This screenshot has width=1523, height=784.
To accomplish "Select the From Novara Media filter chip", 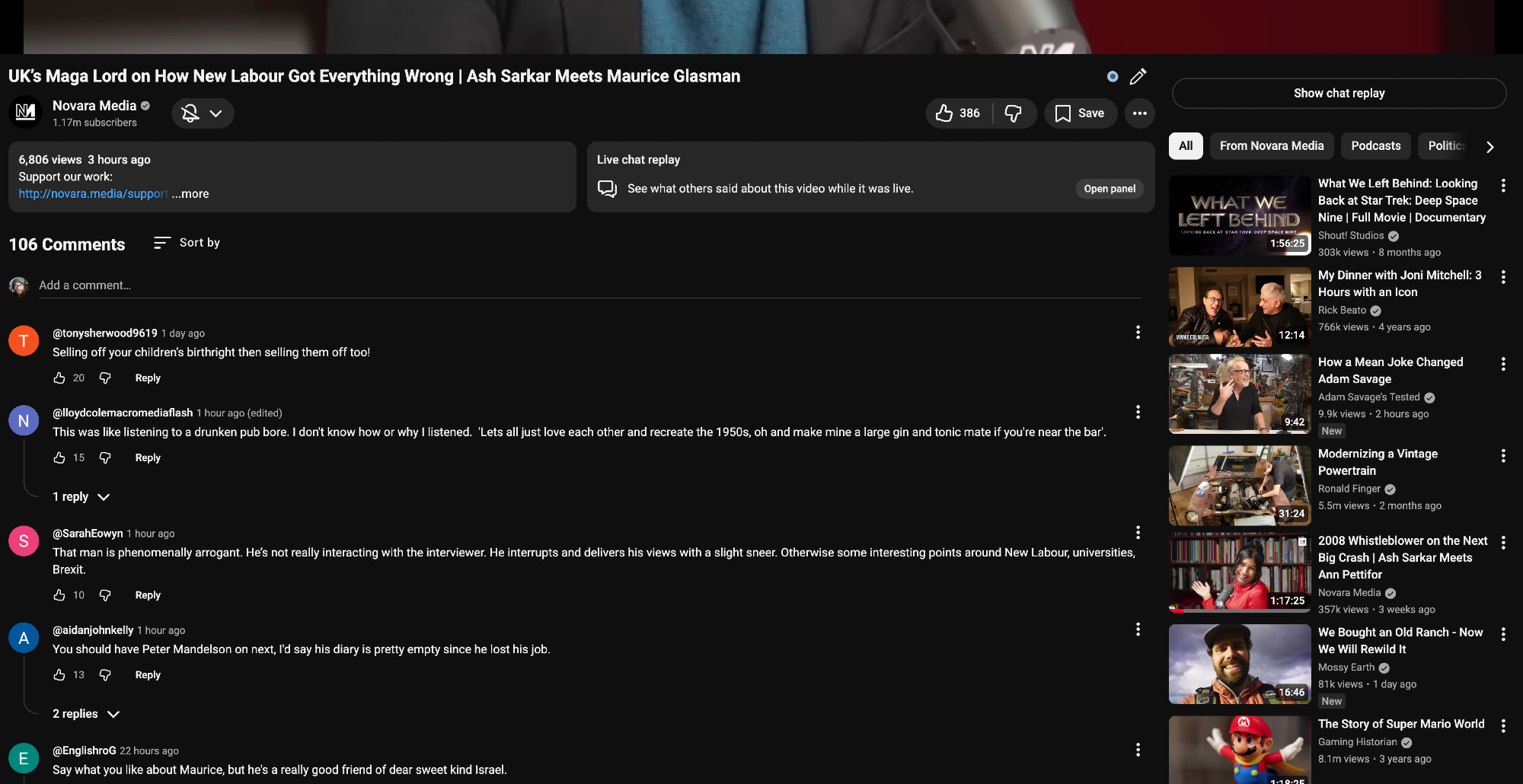I will coord(1271,146).
